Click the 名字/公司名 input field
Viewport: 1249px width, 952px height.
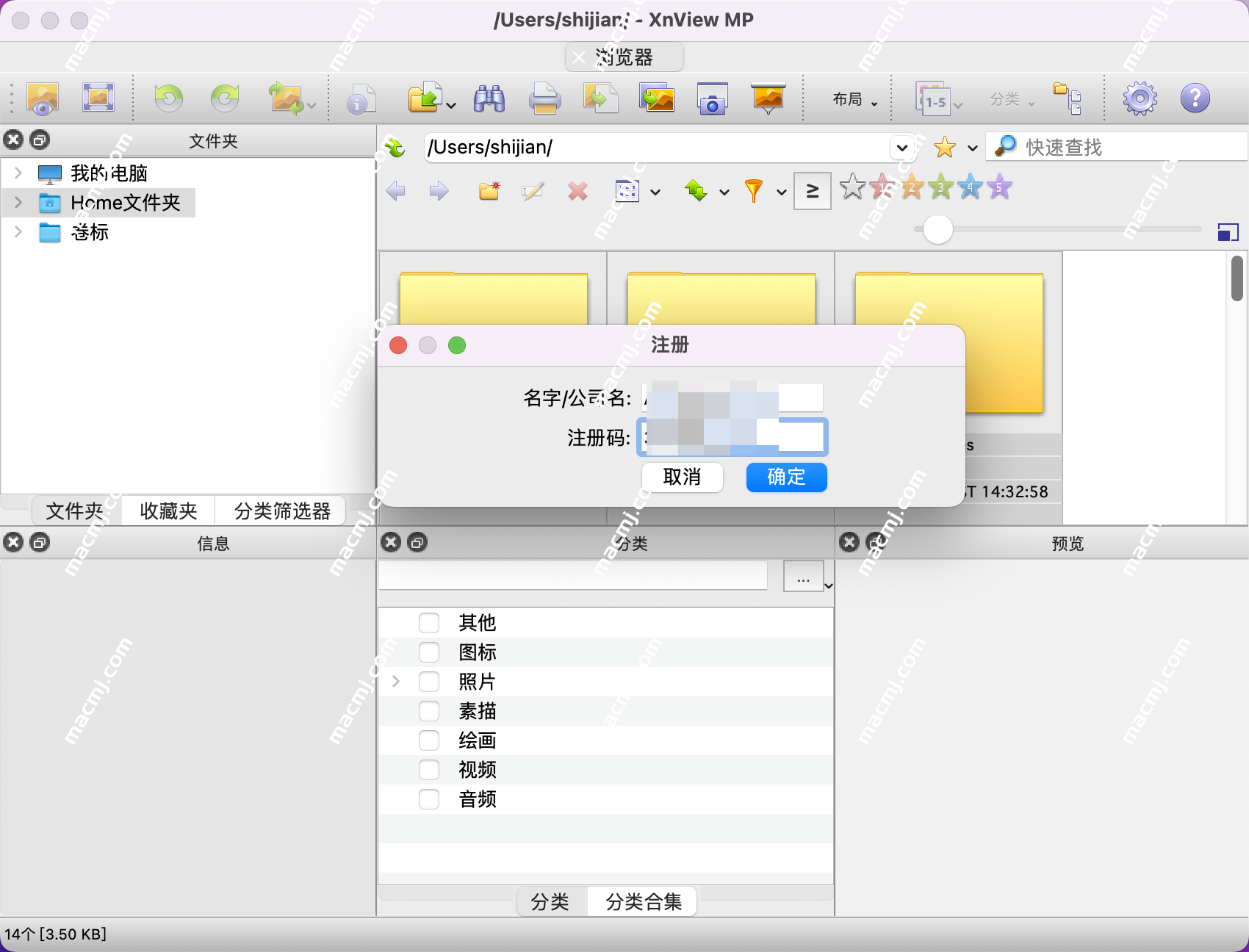[732, 397]
